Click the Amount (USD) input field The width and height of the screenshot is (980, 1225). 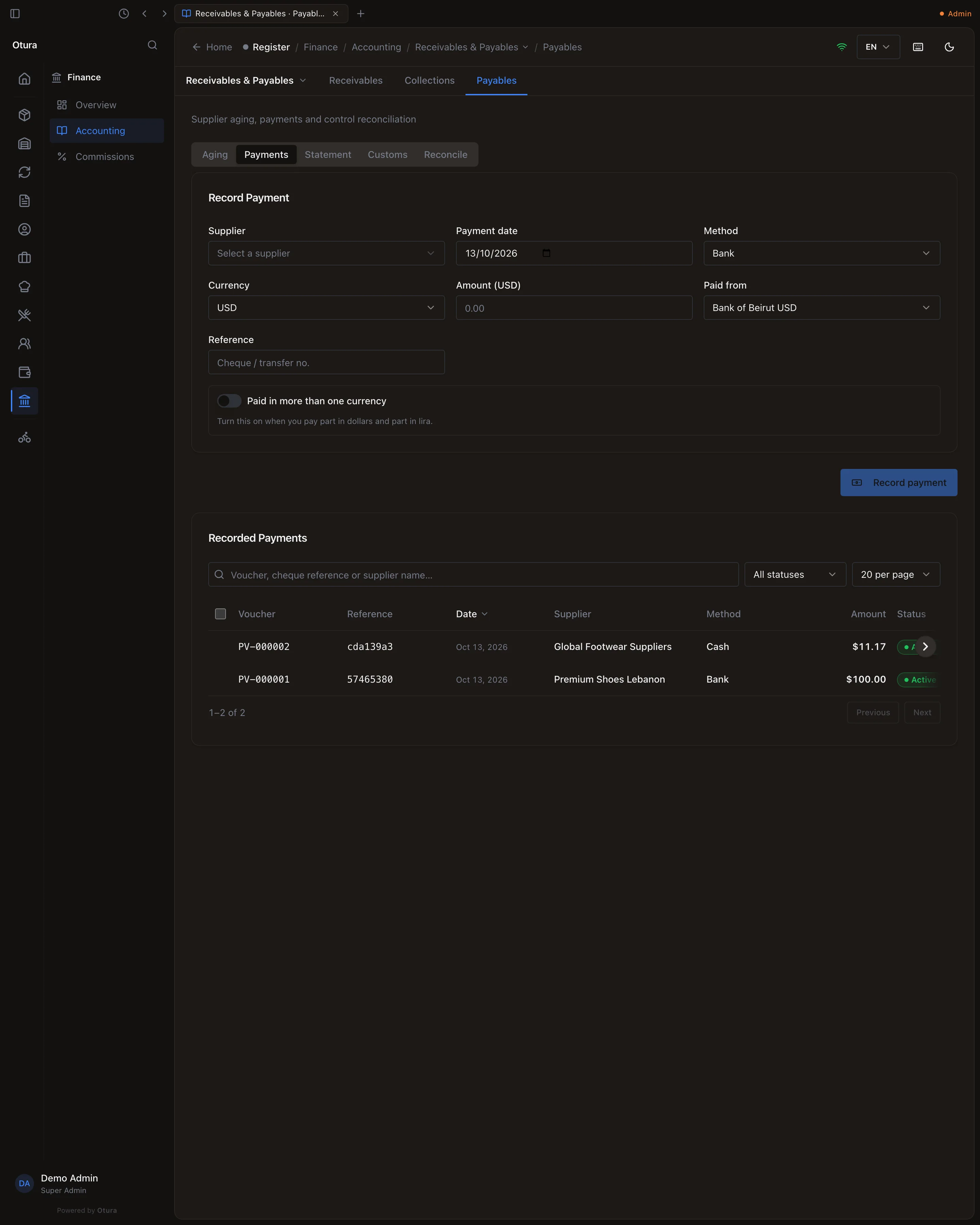pyautogui.click(x=574, y=307)
